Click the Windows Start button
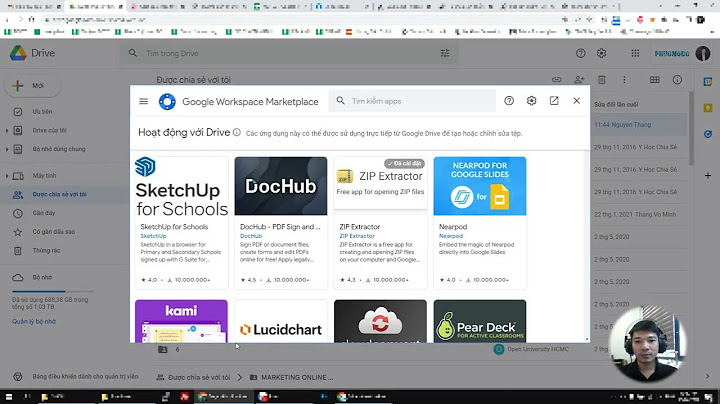Screen dimensions: 720x404 [x=9, y=397]
